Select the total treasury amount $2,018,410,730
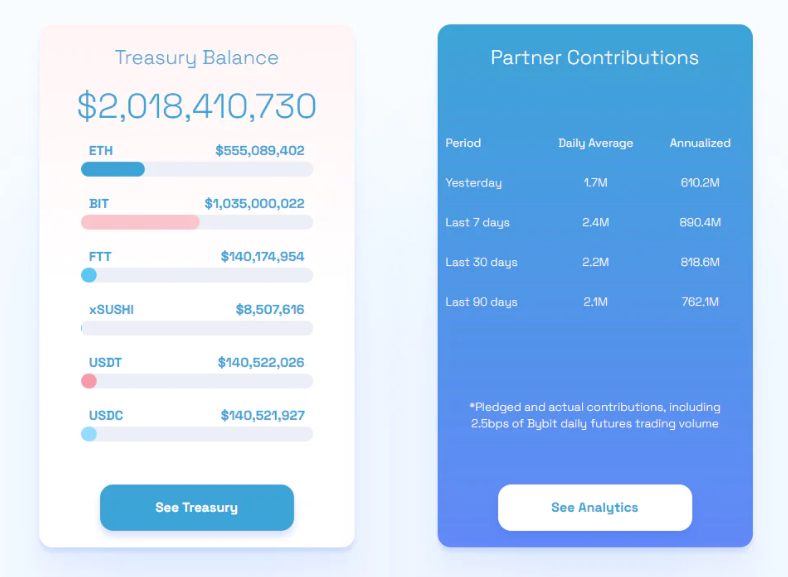Screen dimensions: 788x577 click(196, 106)
